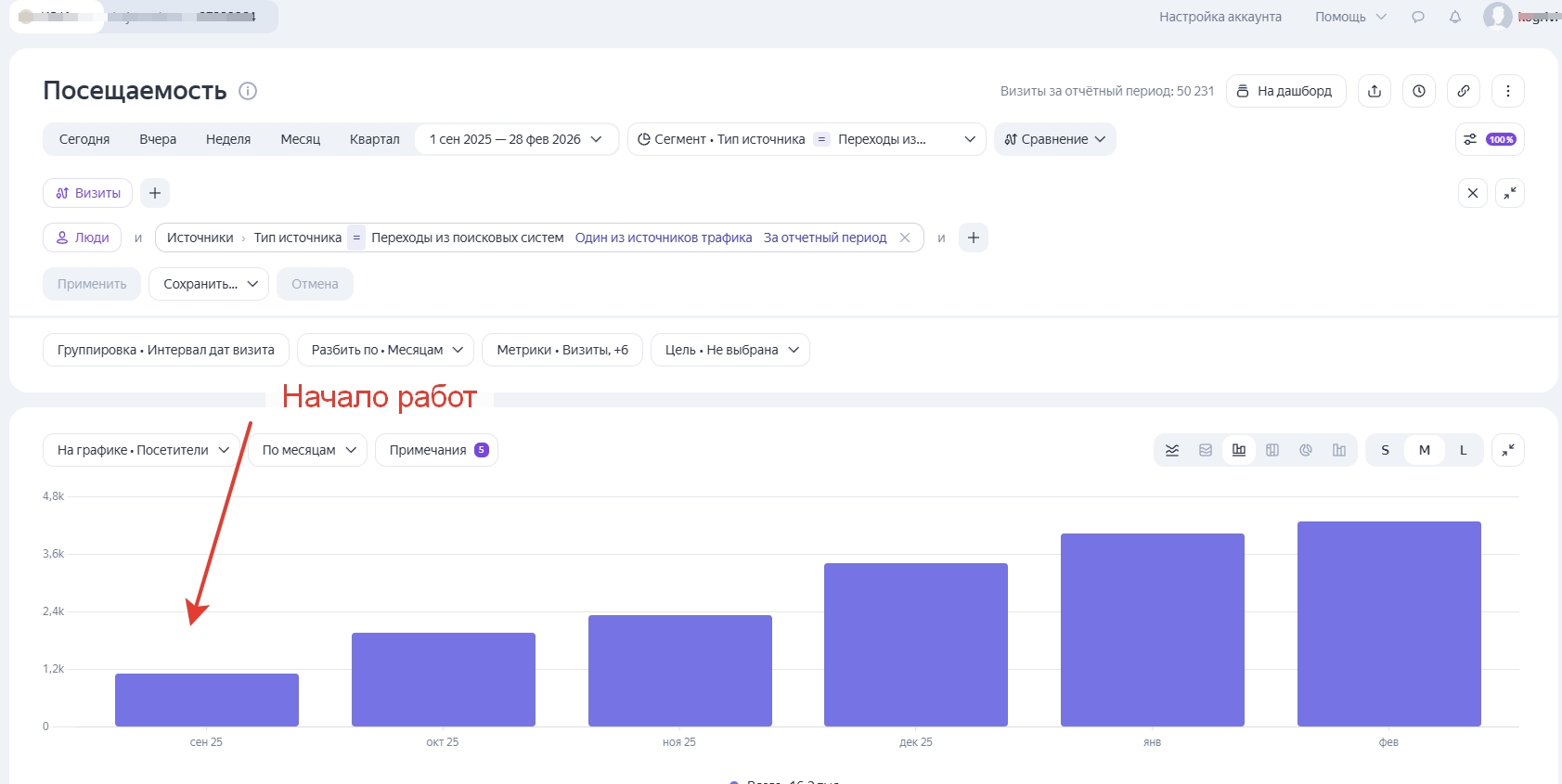Click 'Один из источников трафика' link
Image resolution: width=1562 pixels, height=784 pixels.
coord(664,238)
